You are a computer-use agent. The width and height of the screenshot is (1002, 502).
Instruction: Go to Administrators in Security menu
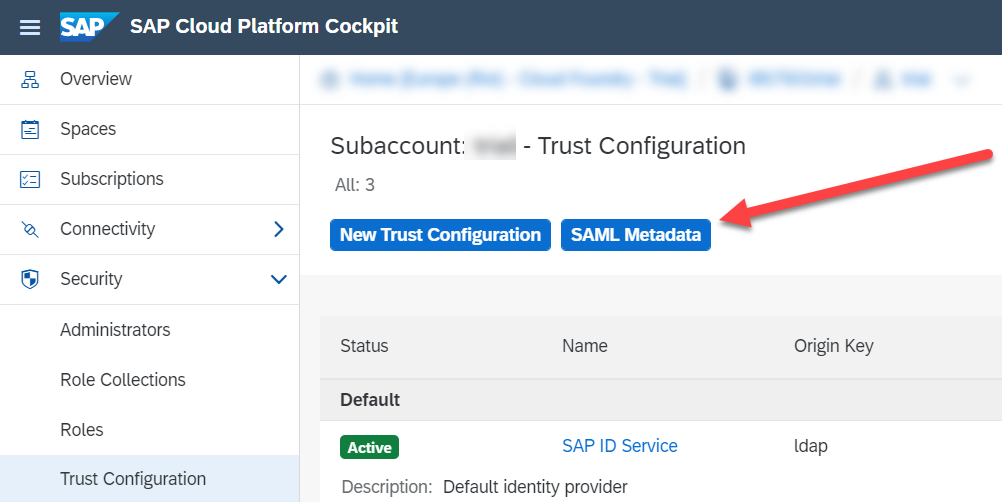coord(115,330)
